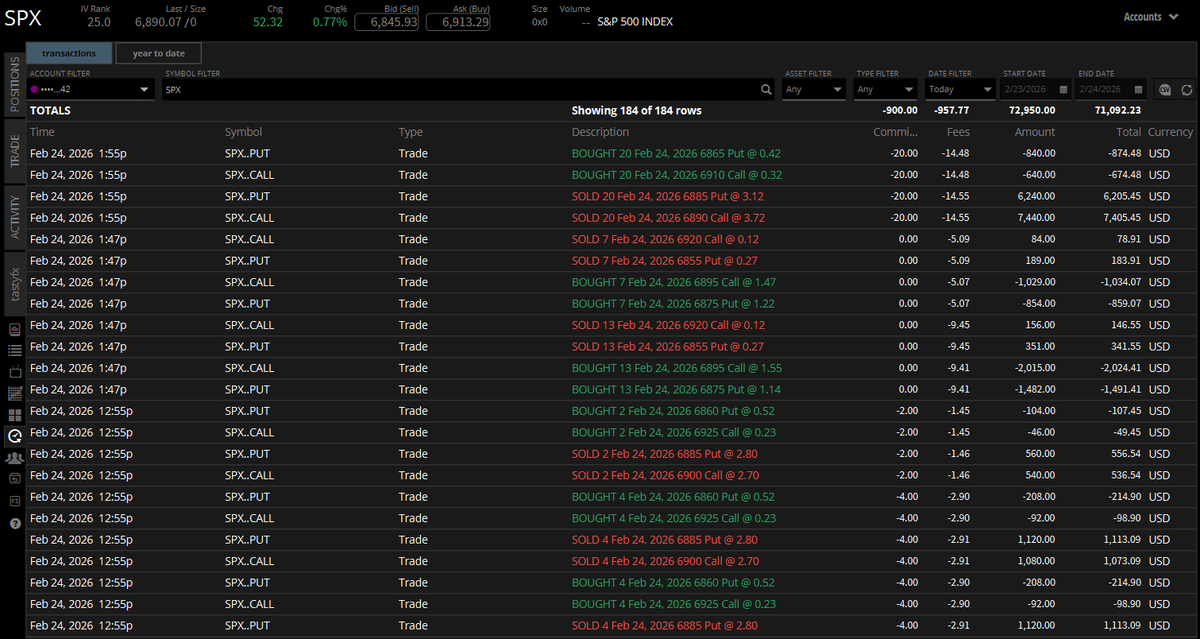Sort by the Total column header
Viewport: 1200px width, 639px height.
pos(1129,132)
